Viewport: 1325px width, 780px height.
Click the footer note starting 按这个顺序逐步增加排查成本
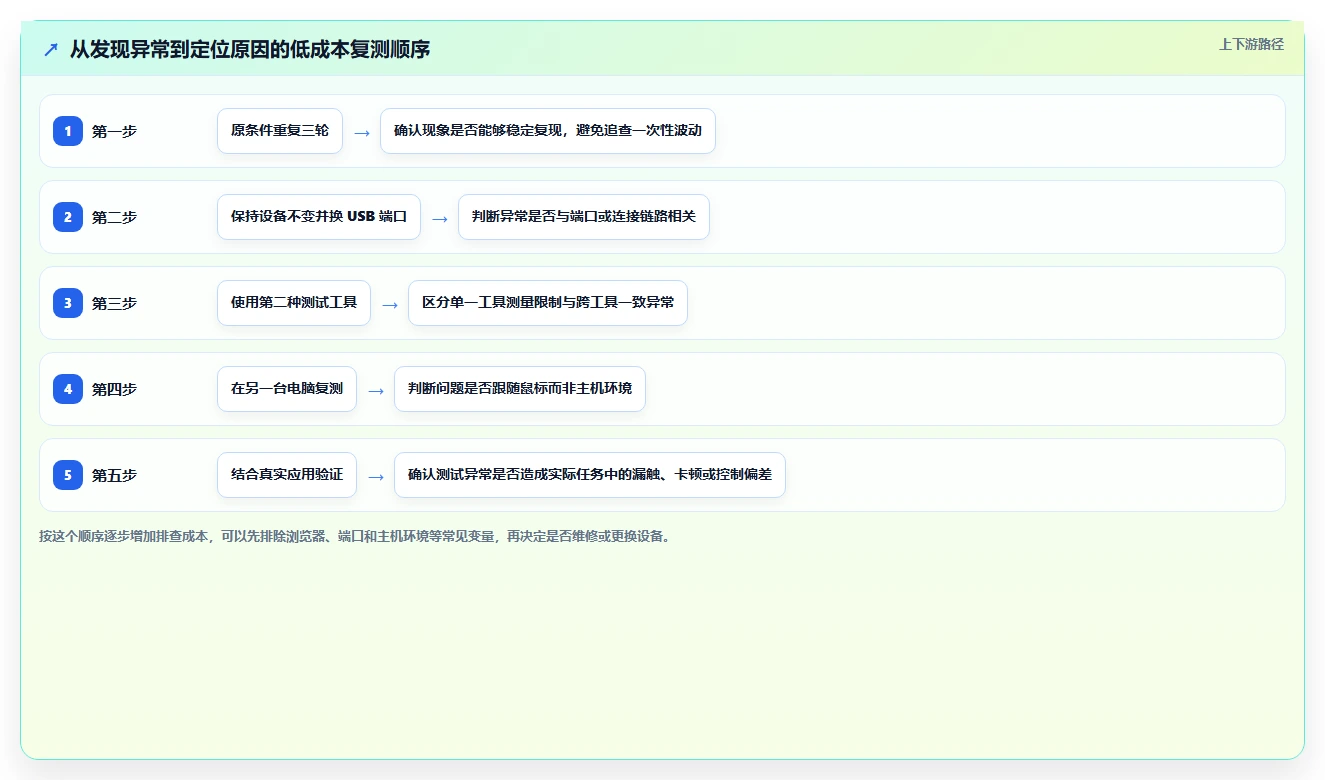356,536
